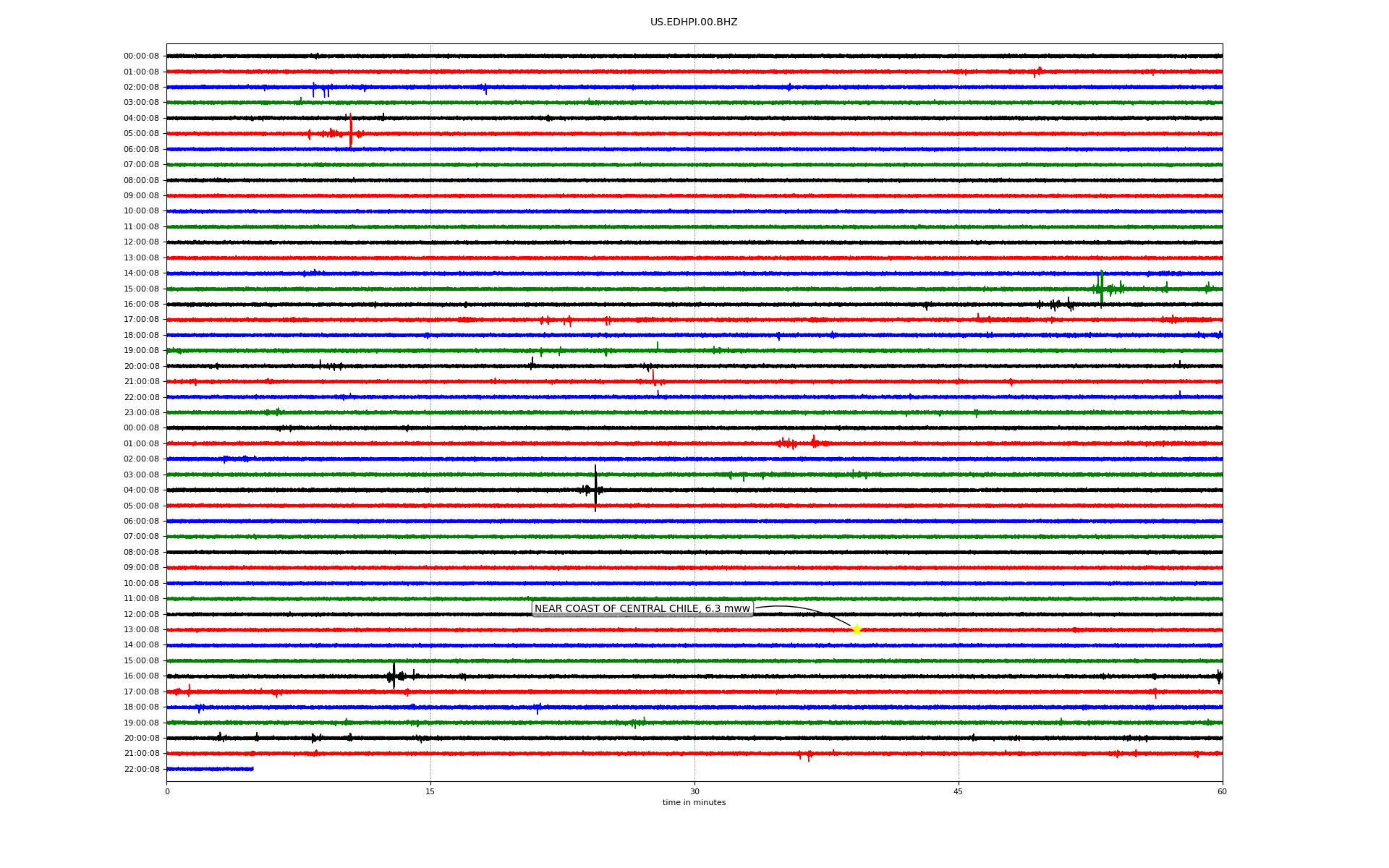Select the Near Coast of Central Chile annotation
Image resolution: width=1389 pixels, height=868 pixels.
click(642, 609)
